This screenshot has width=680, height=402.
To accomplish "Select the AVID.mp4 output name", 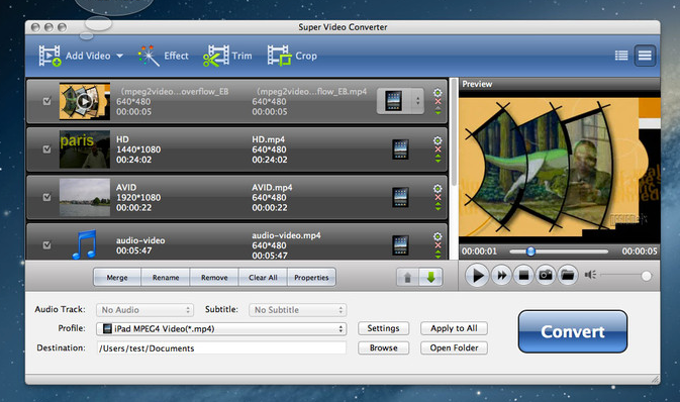I will [x=272, y=187].
